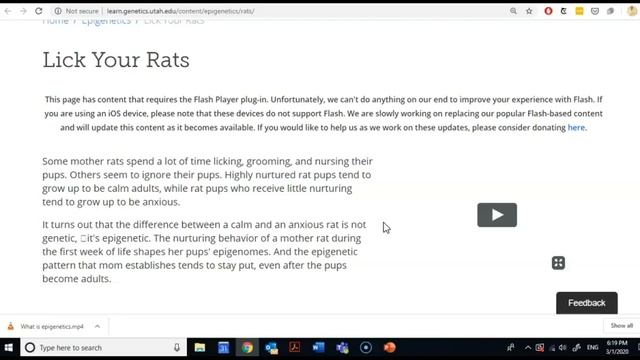Show hidden system tray icons
640x360 pixels.
528,348
